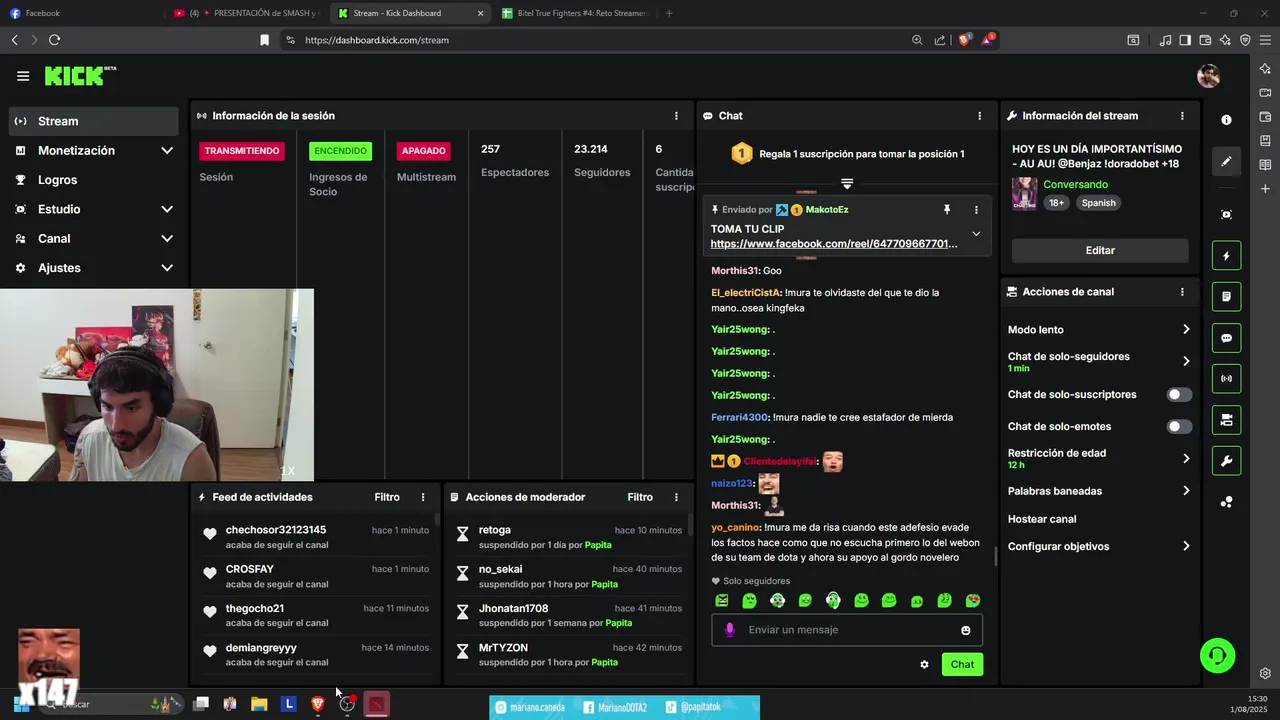Open Brave browser from the taskbar
The image size is (1280, 720).
pyautogui.click(x=318, y=704)
